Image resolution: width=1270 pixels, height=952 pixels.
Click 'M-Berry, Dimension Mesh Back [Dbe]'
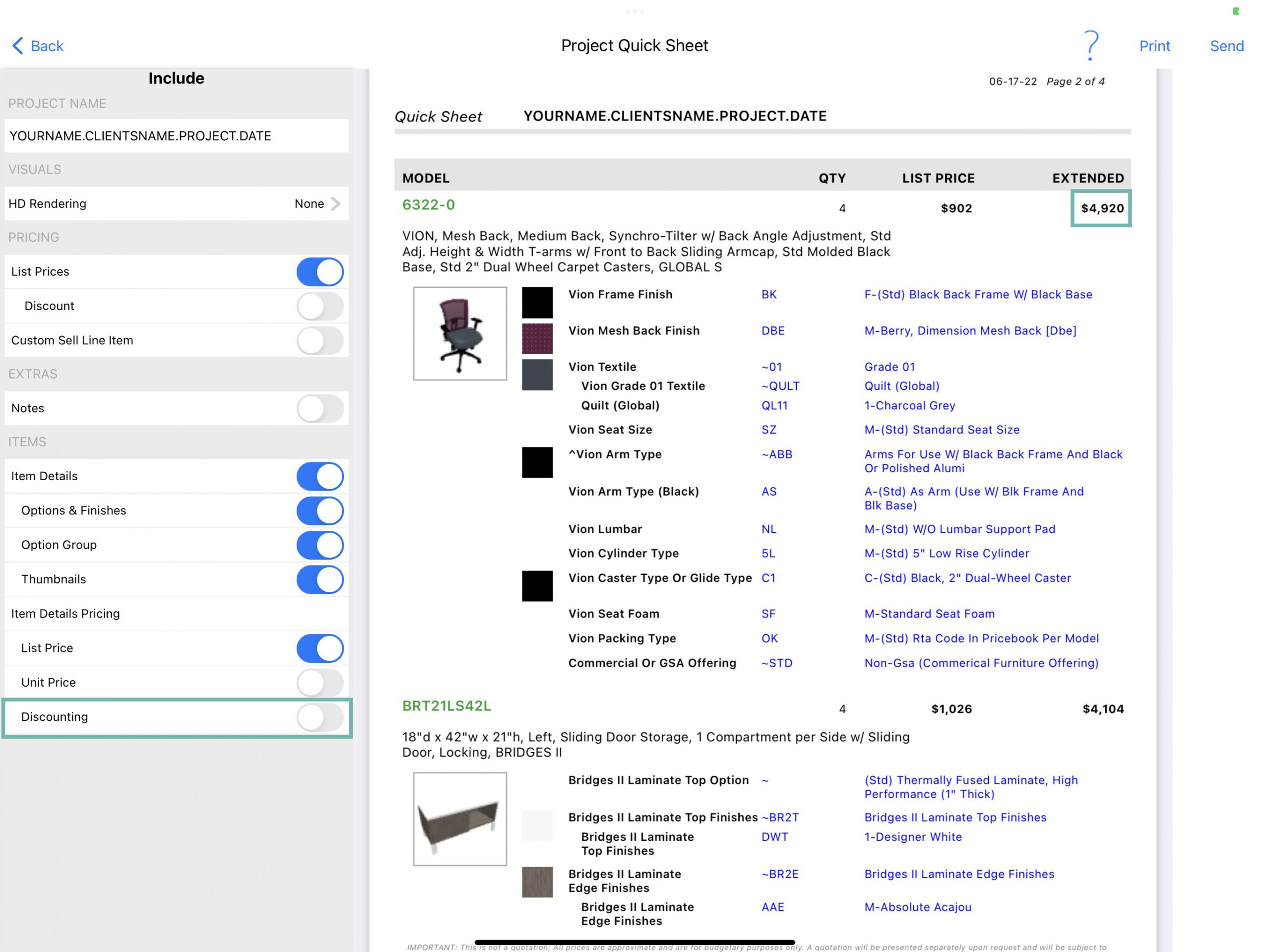970,331
